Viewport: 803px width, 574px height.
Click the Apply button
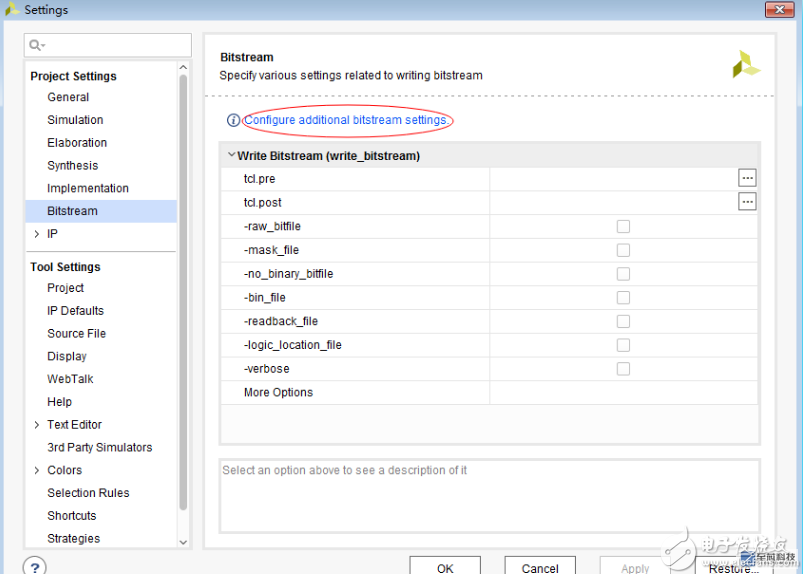click(635, 565)
